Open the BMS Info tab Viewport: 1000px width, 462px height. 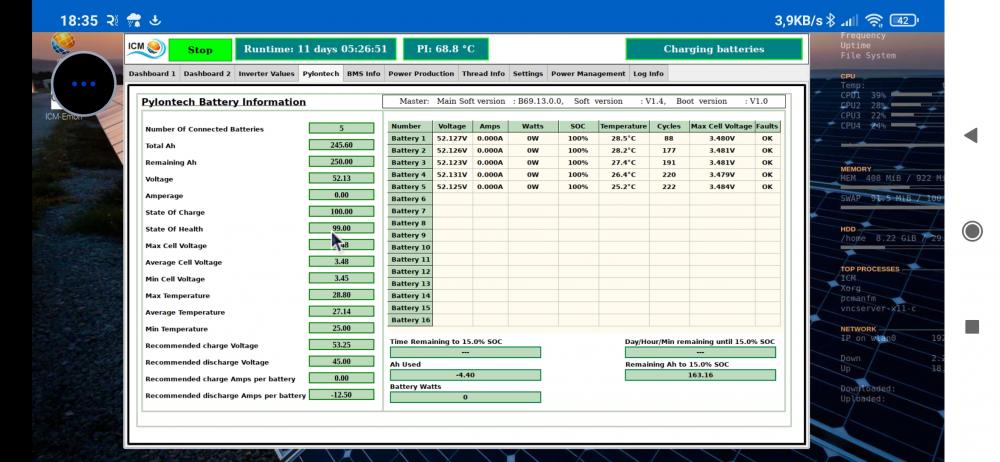tap(364, 73)
